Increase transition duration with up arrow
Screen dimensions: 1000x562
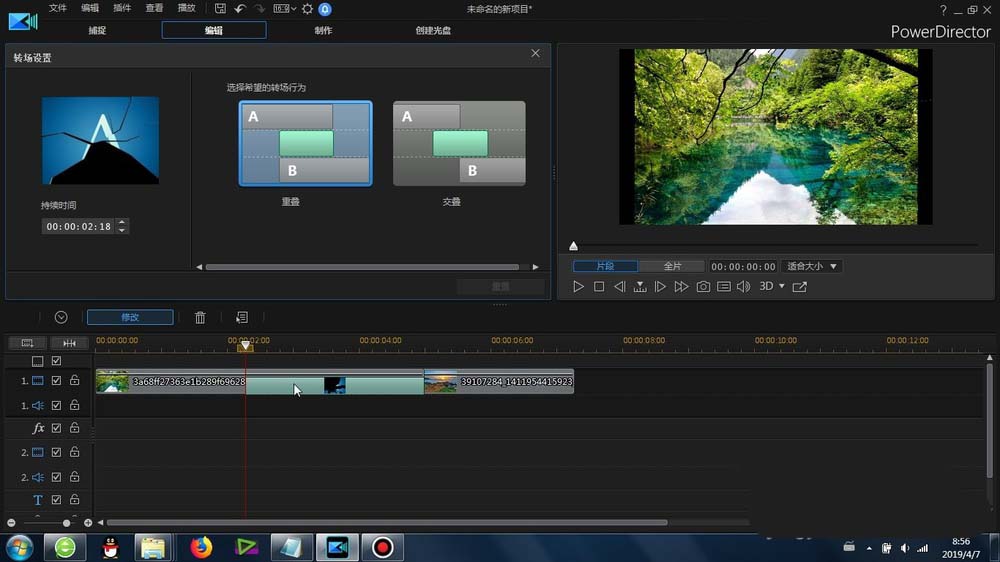click(x=122, y=223)
